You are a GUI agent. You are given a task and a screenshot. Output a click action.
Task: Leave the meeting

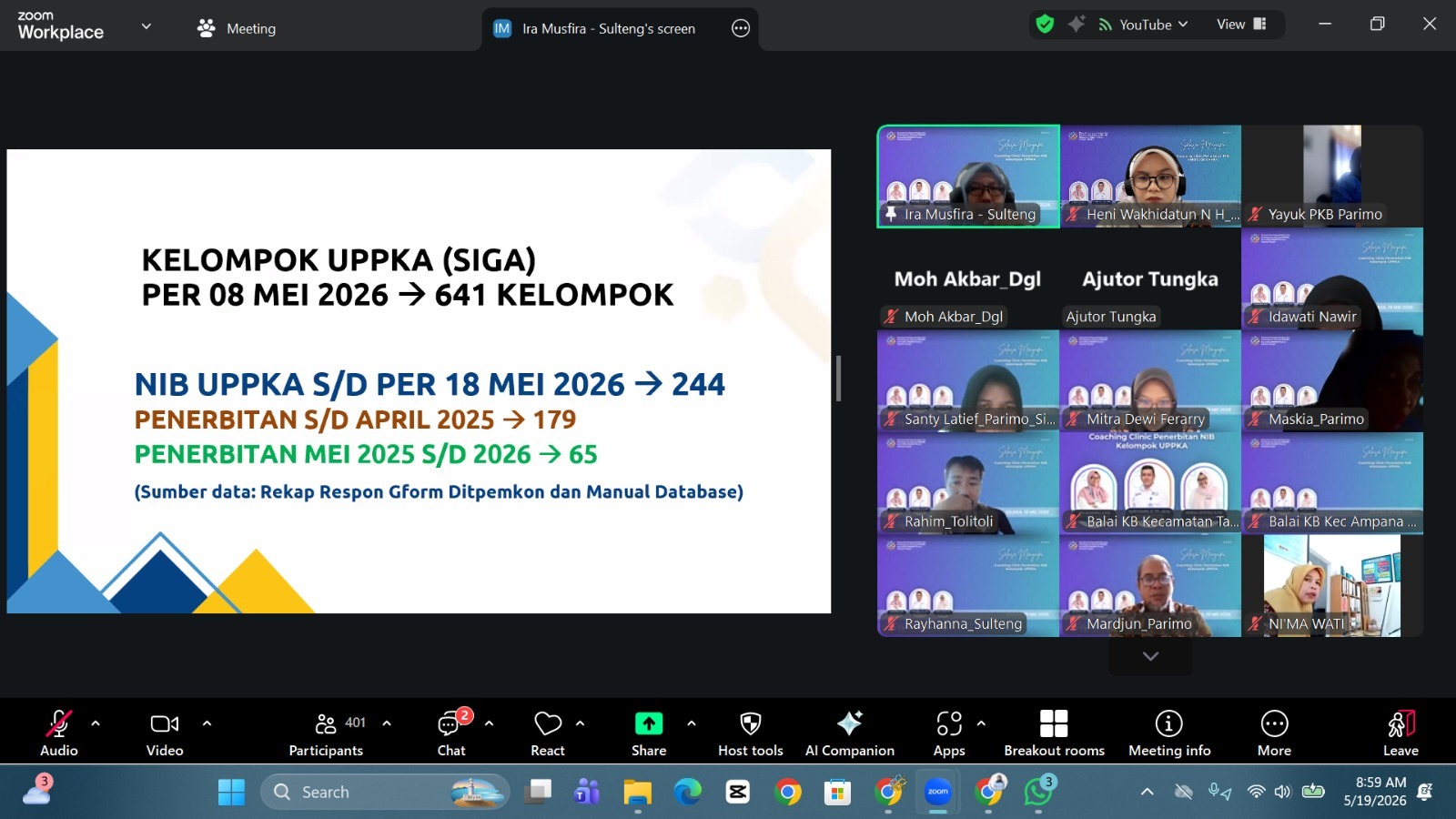1400,733
